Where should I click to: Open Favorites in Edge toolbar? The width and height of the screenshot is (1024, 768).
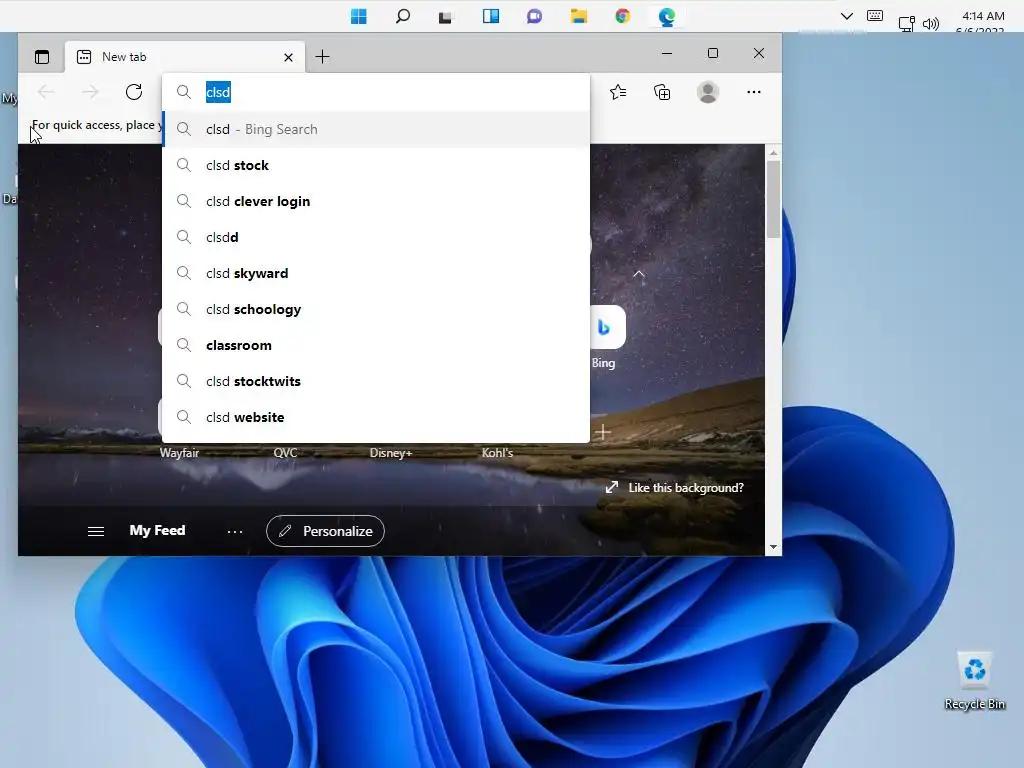tap(618, 92)
